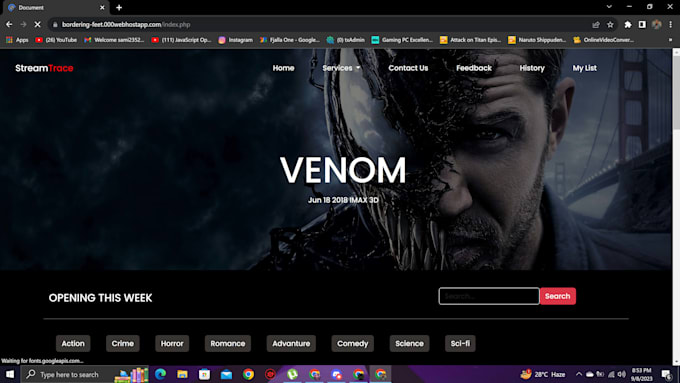Bookmark this page with star icon
Viewport: 680px width, 383px height.
(610, 25)
